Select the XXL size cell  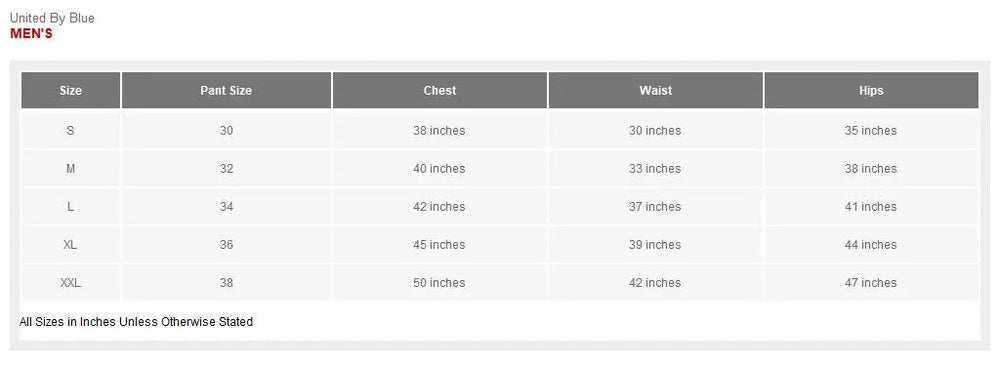pos(71,283)
